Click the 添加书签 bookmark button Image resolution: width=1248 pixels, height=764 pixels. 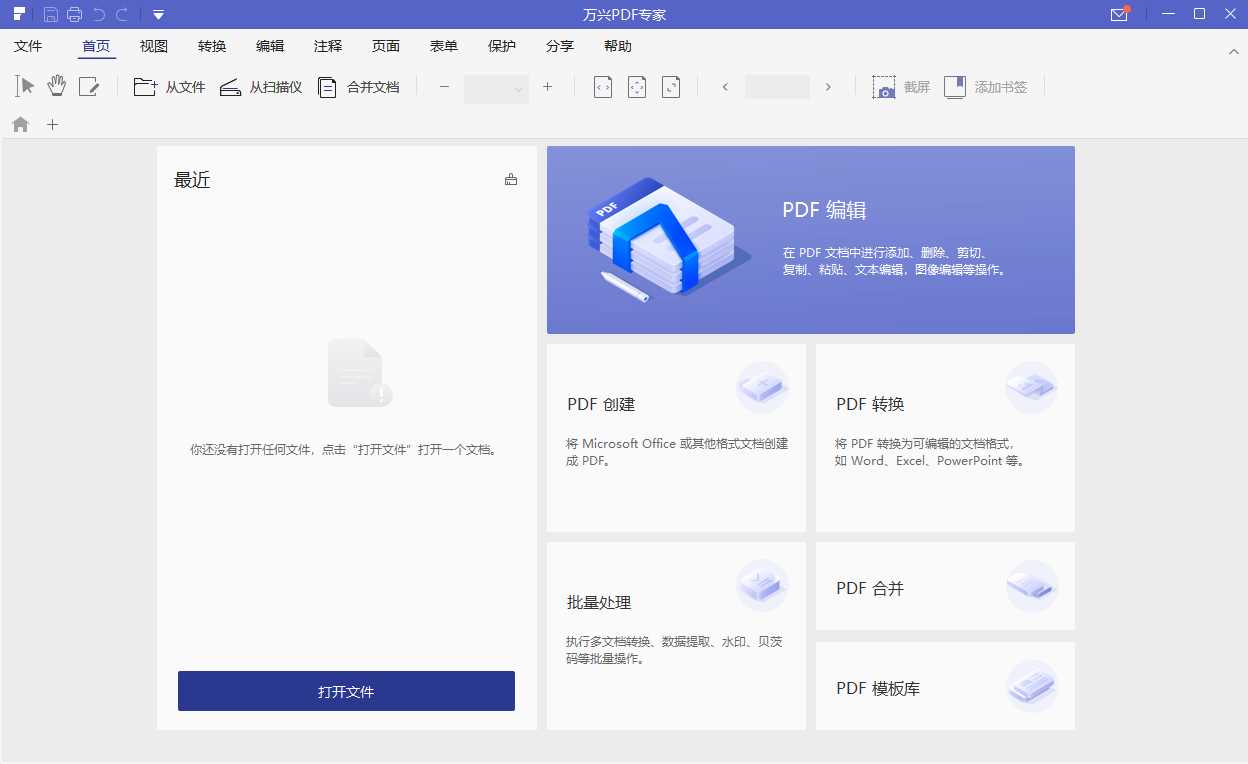click(x=985, y=87)
